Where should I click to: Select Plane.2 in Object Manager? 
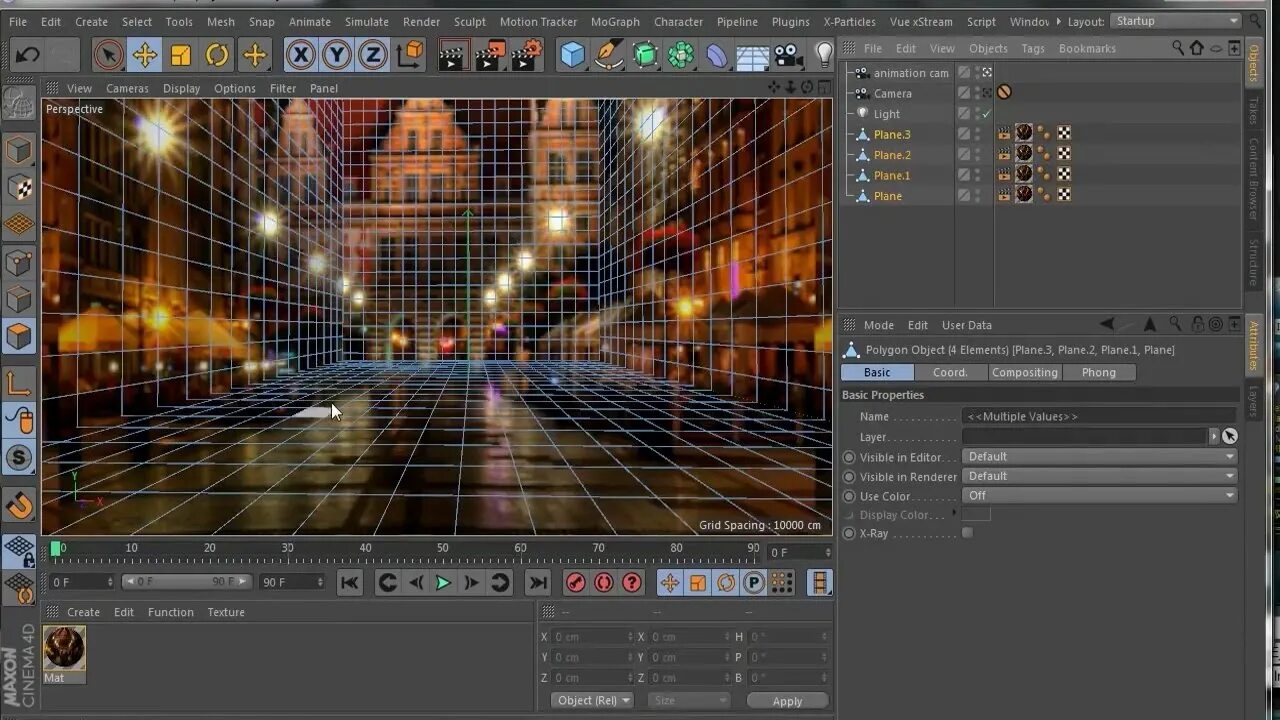(x=892, y=155)
